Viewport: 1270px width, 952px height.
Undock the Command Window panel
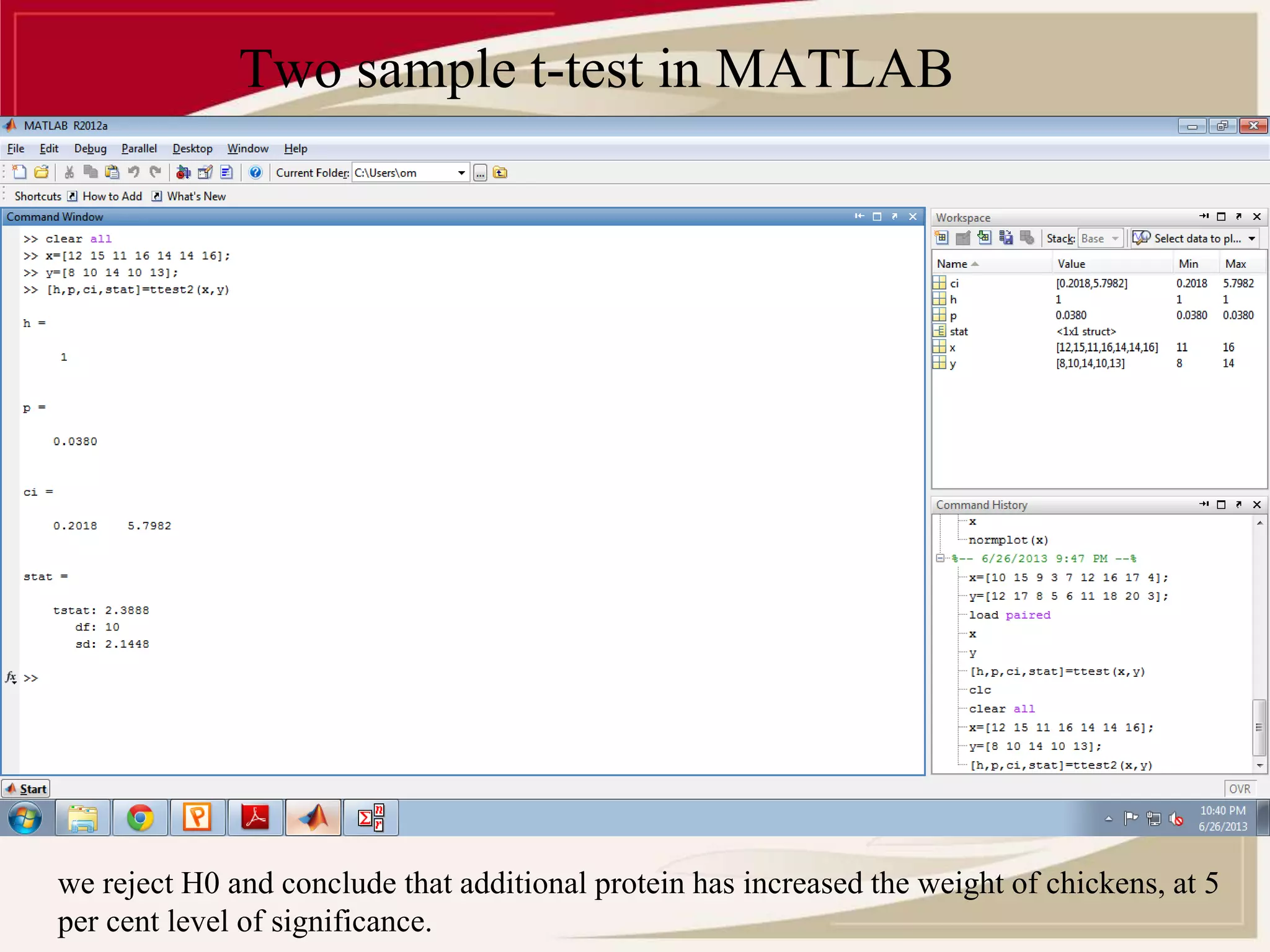point(895,216)
